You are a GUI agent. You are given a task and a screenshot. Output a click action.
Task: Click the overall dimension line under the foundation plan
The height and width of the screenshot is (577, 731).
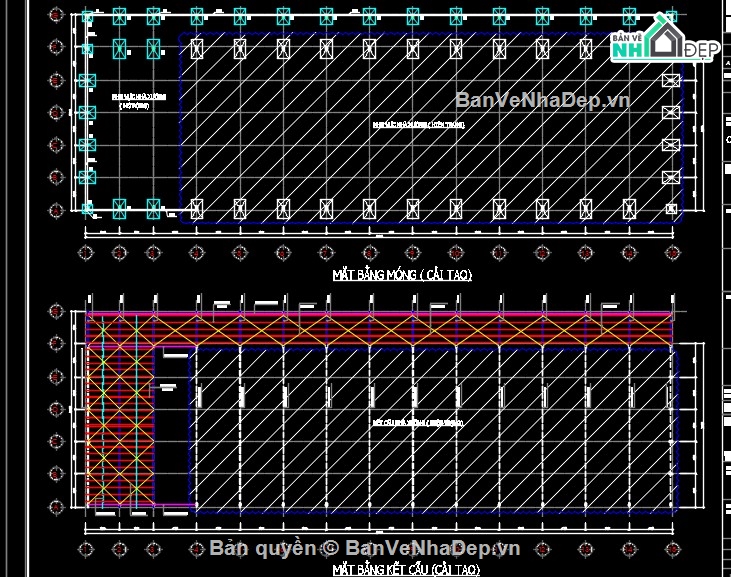point(379,237)
